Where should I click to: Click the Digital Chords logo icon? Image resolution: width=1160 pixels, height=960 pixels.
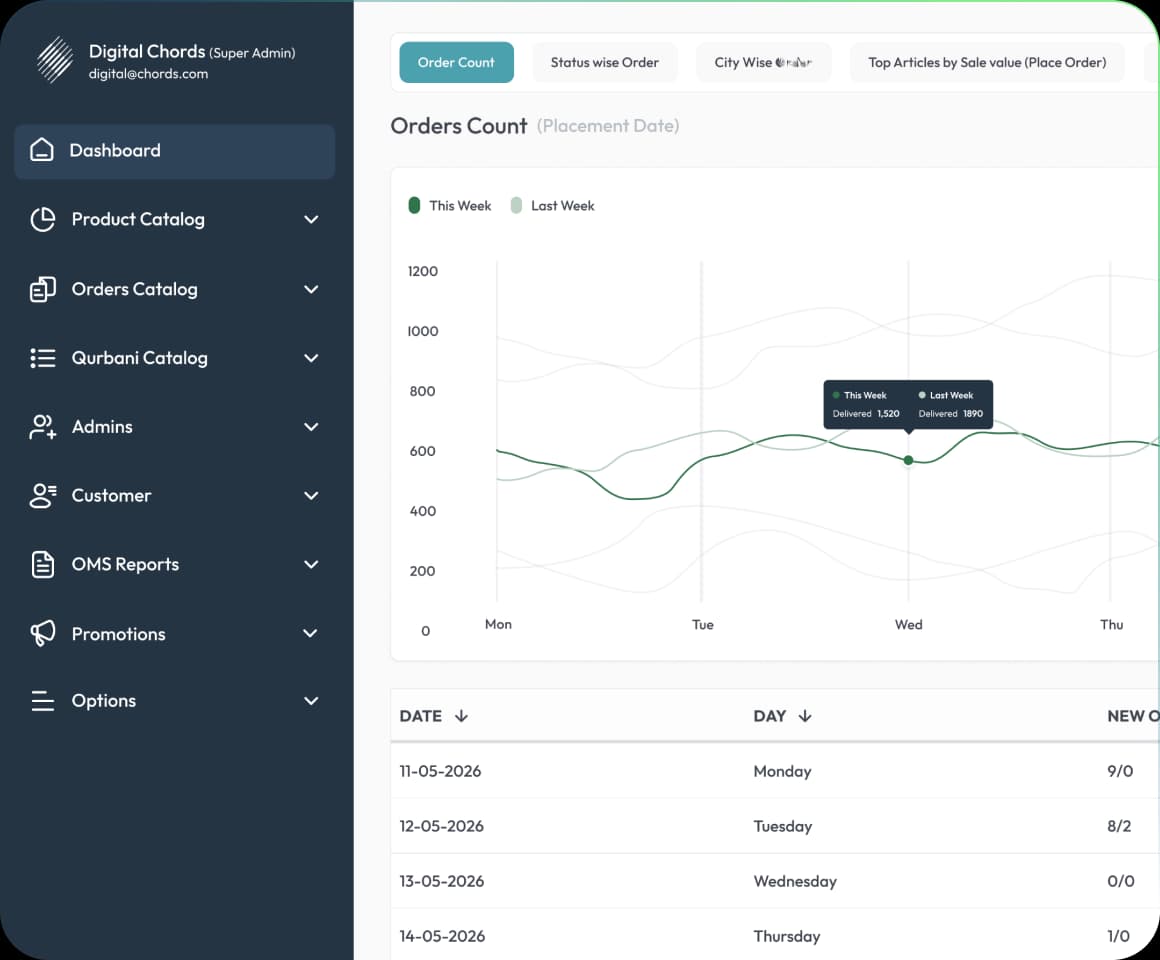pos(55,60)
